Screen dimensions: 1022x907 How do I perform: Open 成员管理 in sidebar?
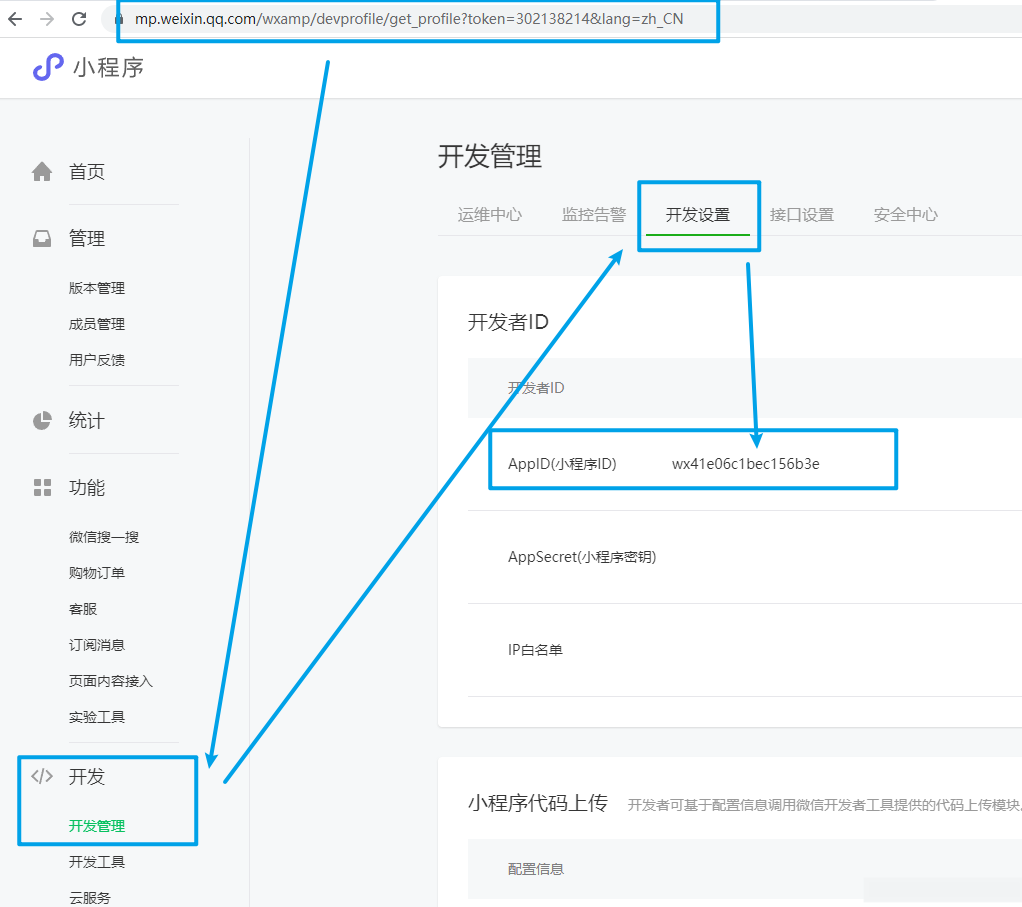click(x=96, y=324)
